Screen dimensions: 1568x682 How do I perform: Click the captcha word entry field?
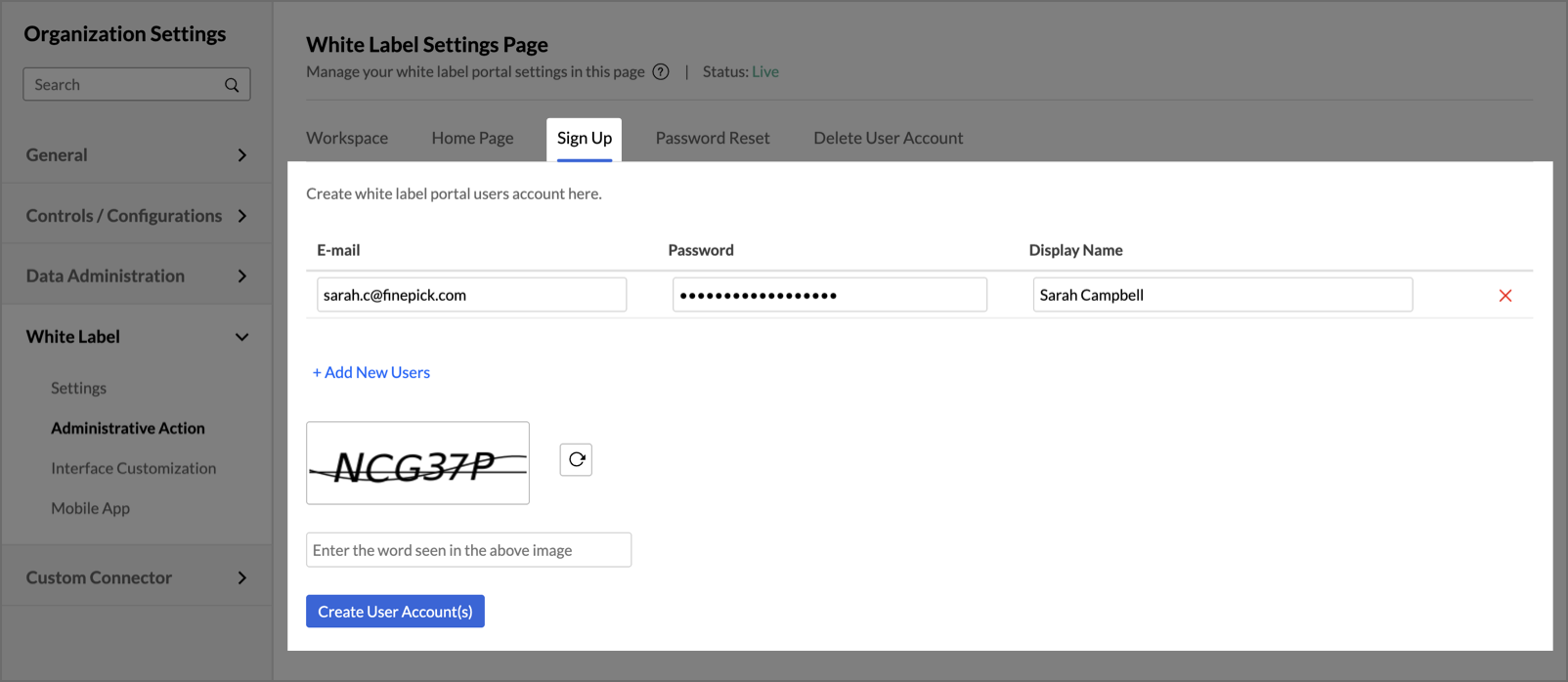(468, 550)
